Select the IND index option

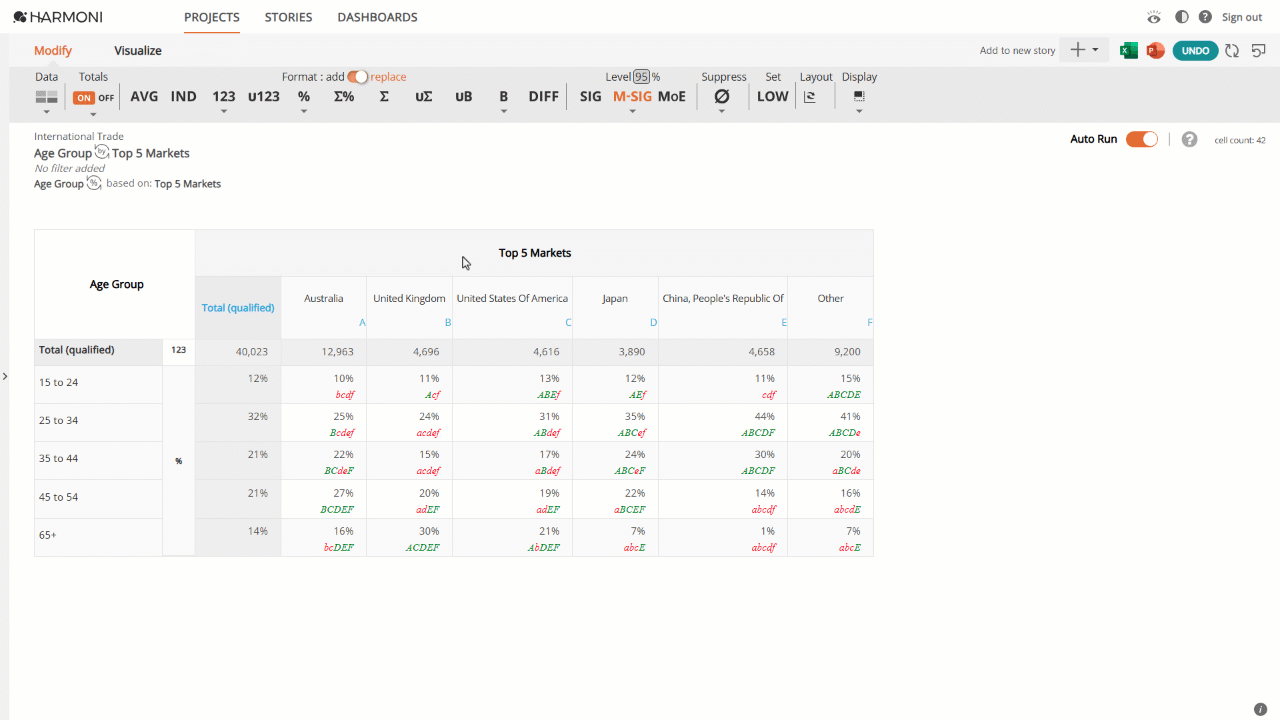point(184,97)
